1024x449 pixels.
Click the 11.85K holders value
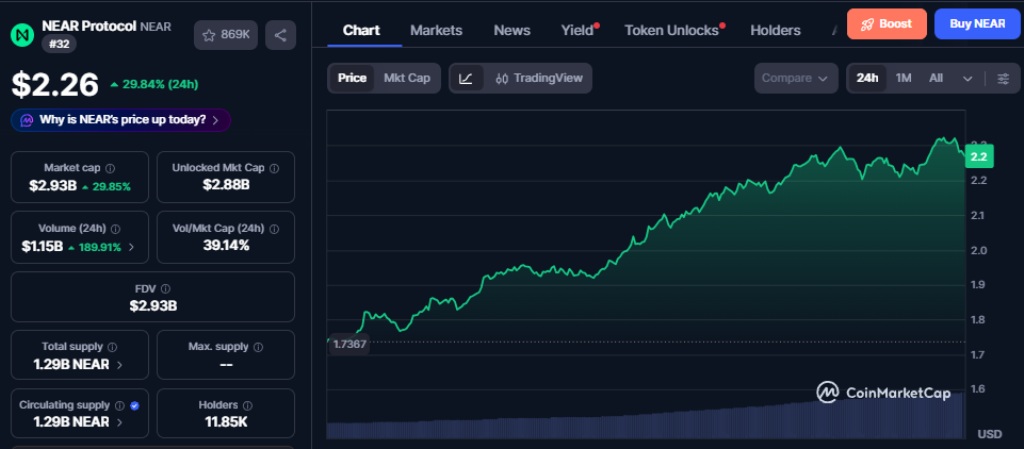click(226, 422)
